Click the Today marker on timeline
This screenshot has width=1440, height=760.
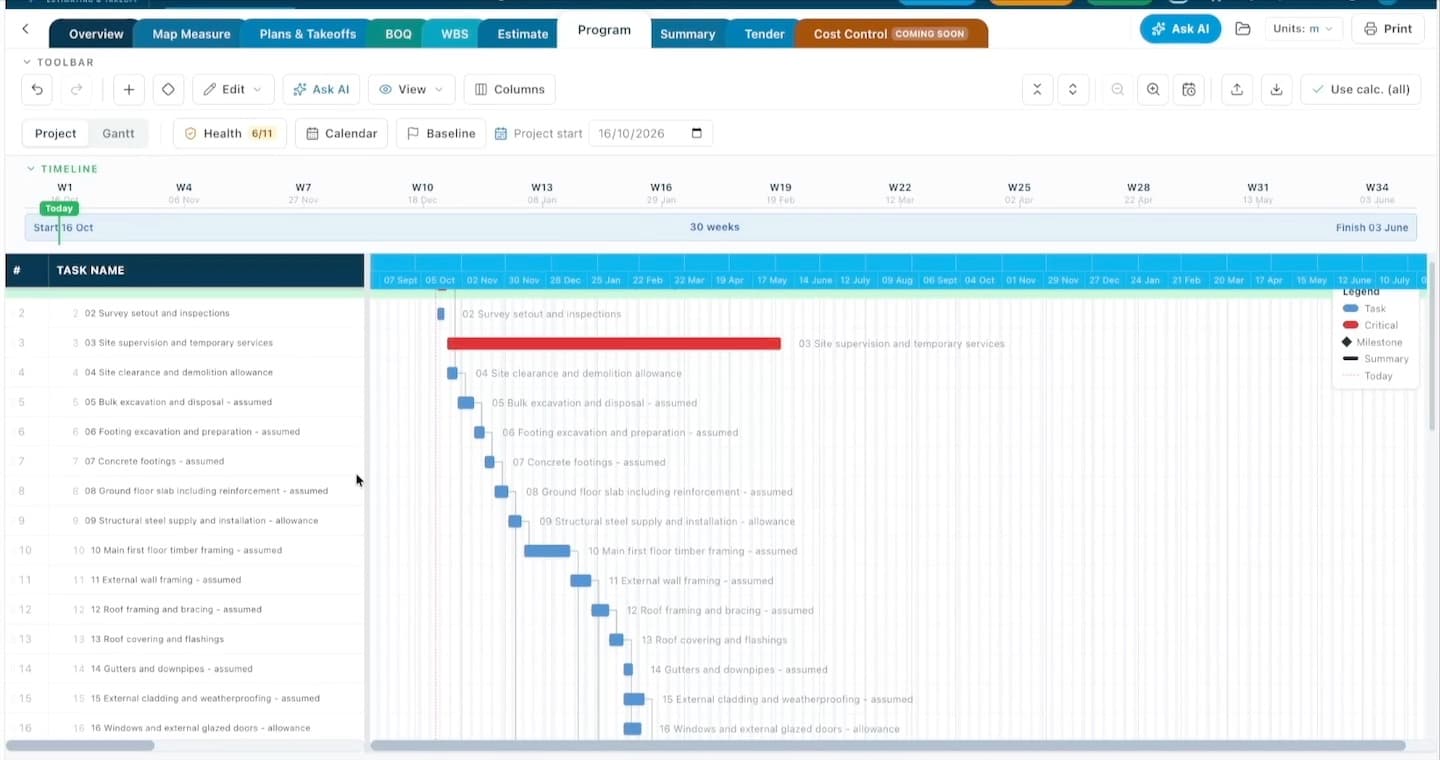click(59, 208)
